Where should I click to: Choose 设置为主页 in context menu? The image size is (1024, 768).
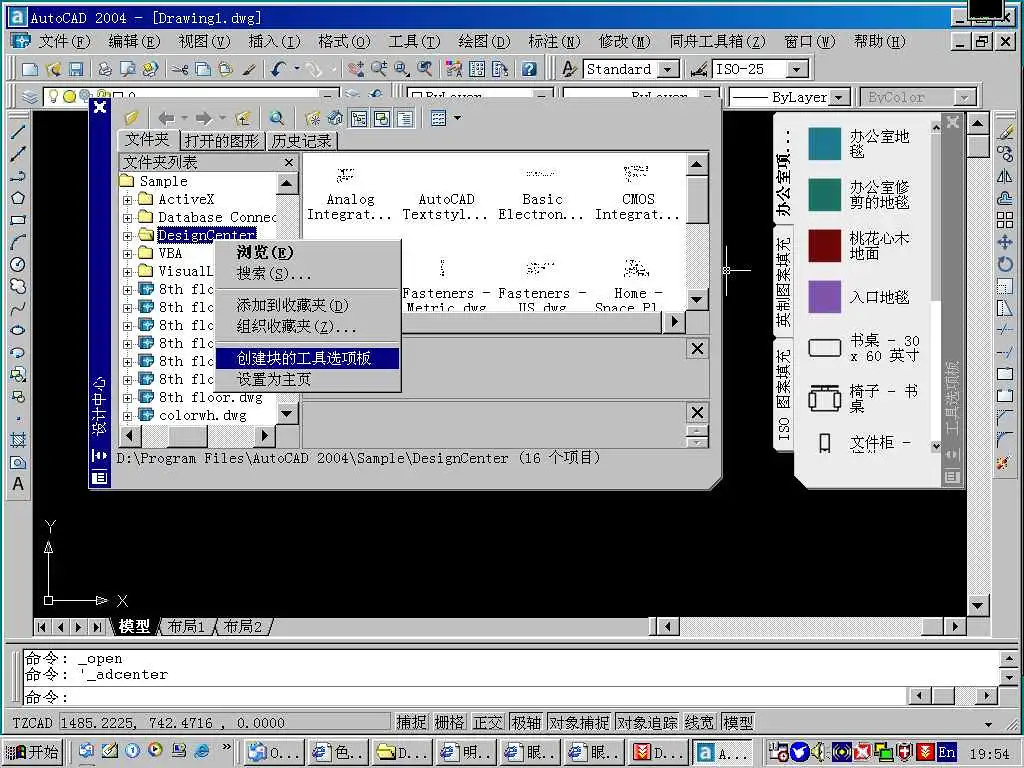(x=308, y=379)
